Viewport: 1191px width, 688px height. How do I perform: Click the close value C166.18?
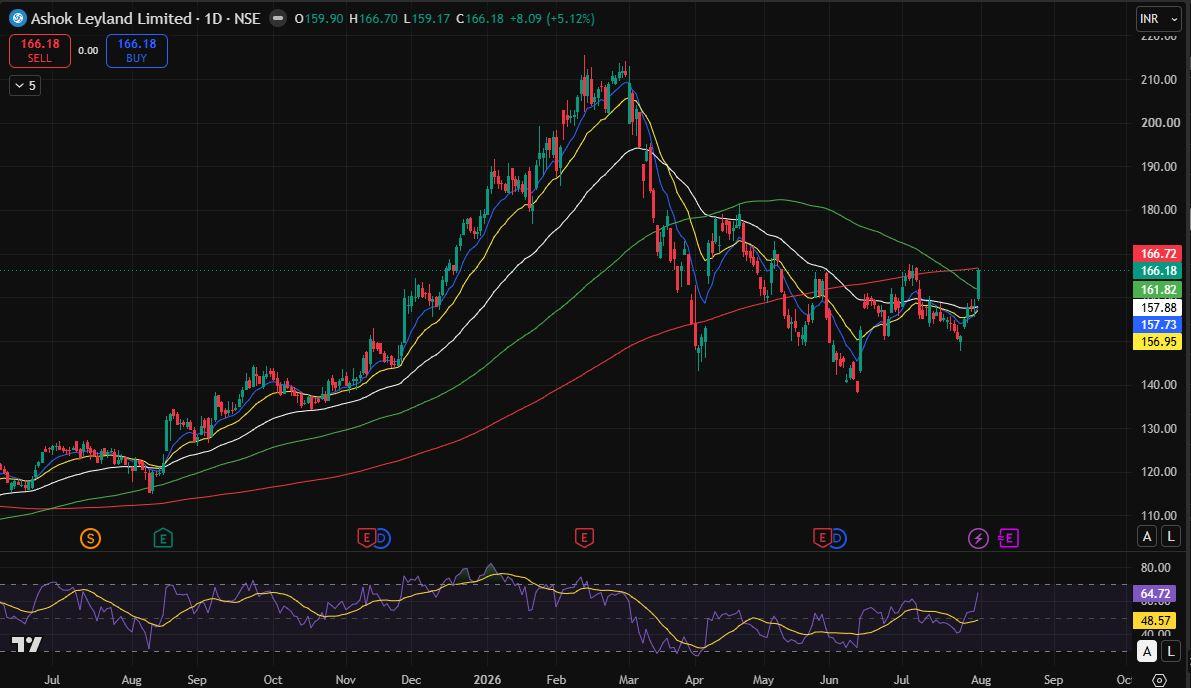click(479, 18)
